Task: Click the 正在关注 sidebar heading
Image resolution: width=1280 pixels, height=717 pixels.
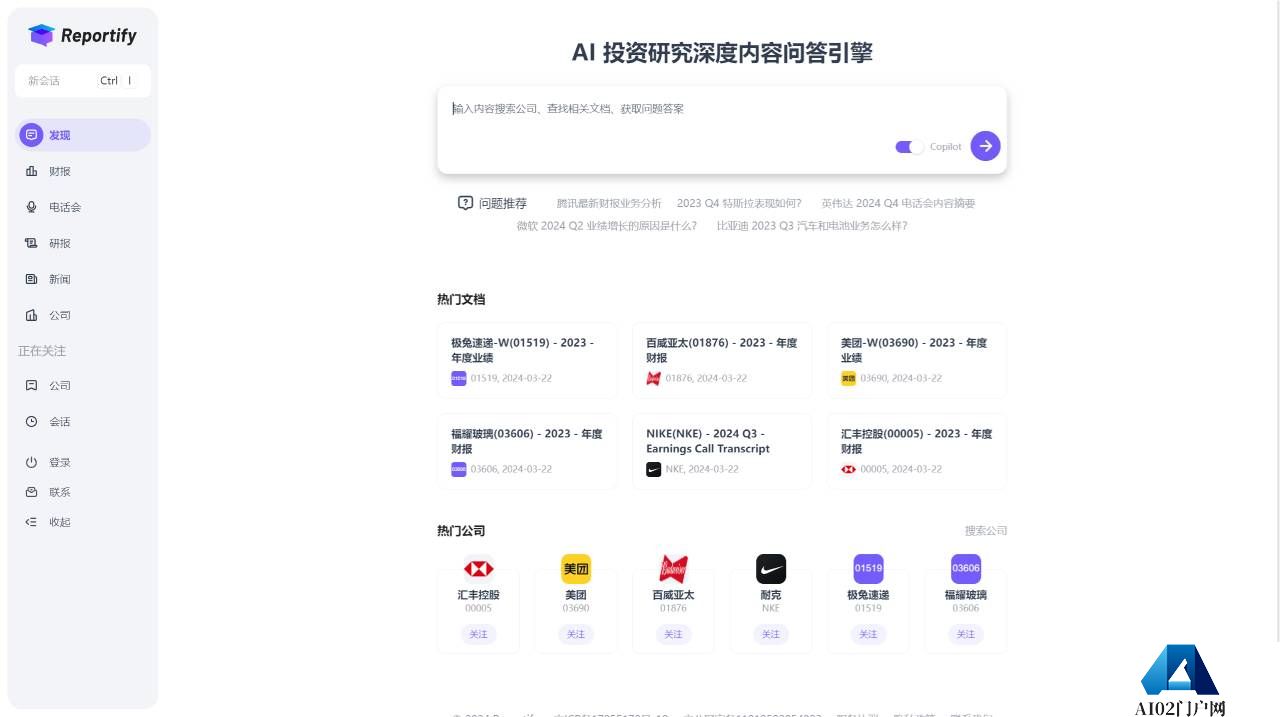Action: 42,351
